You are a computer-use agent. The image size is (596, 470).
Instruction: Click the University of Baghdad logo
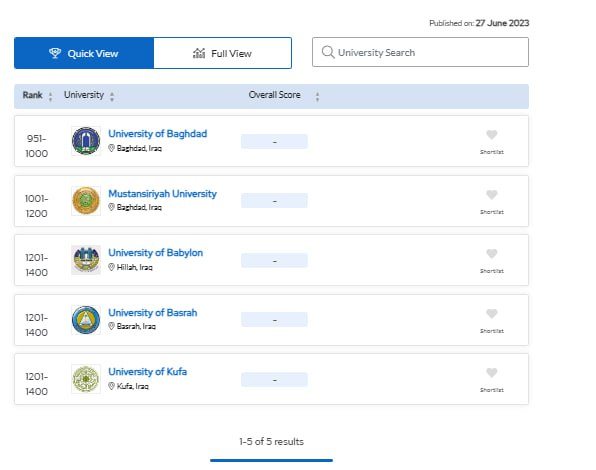86,141
